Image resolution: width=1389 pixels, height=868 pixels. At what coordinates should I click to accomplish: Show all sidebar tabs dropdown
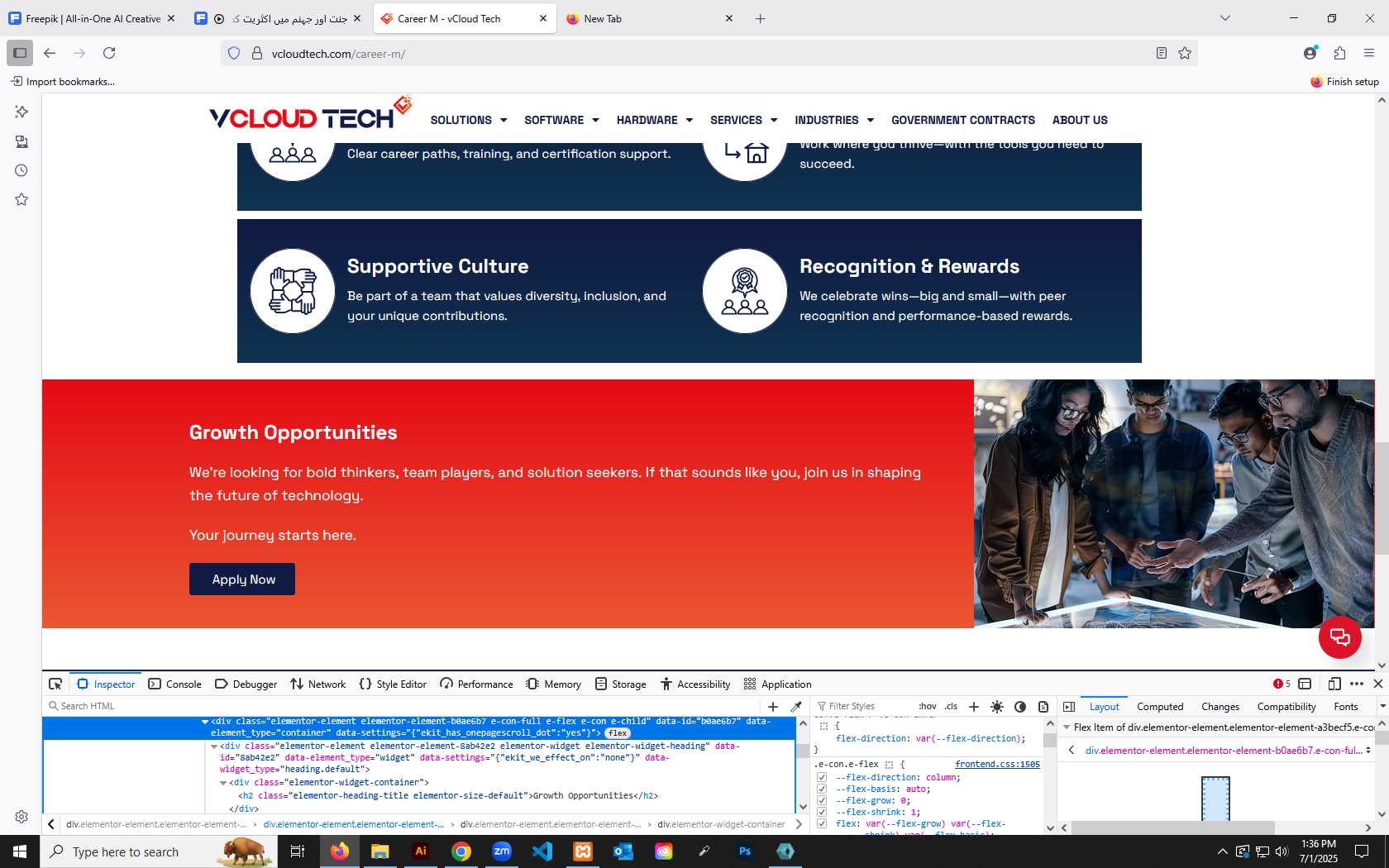(1382, 707)
